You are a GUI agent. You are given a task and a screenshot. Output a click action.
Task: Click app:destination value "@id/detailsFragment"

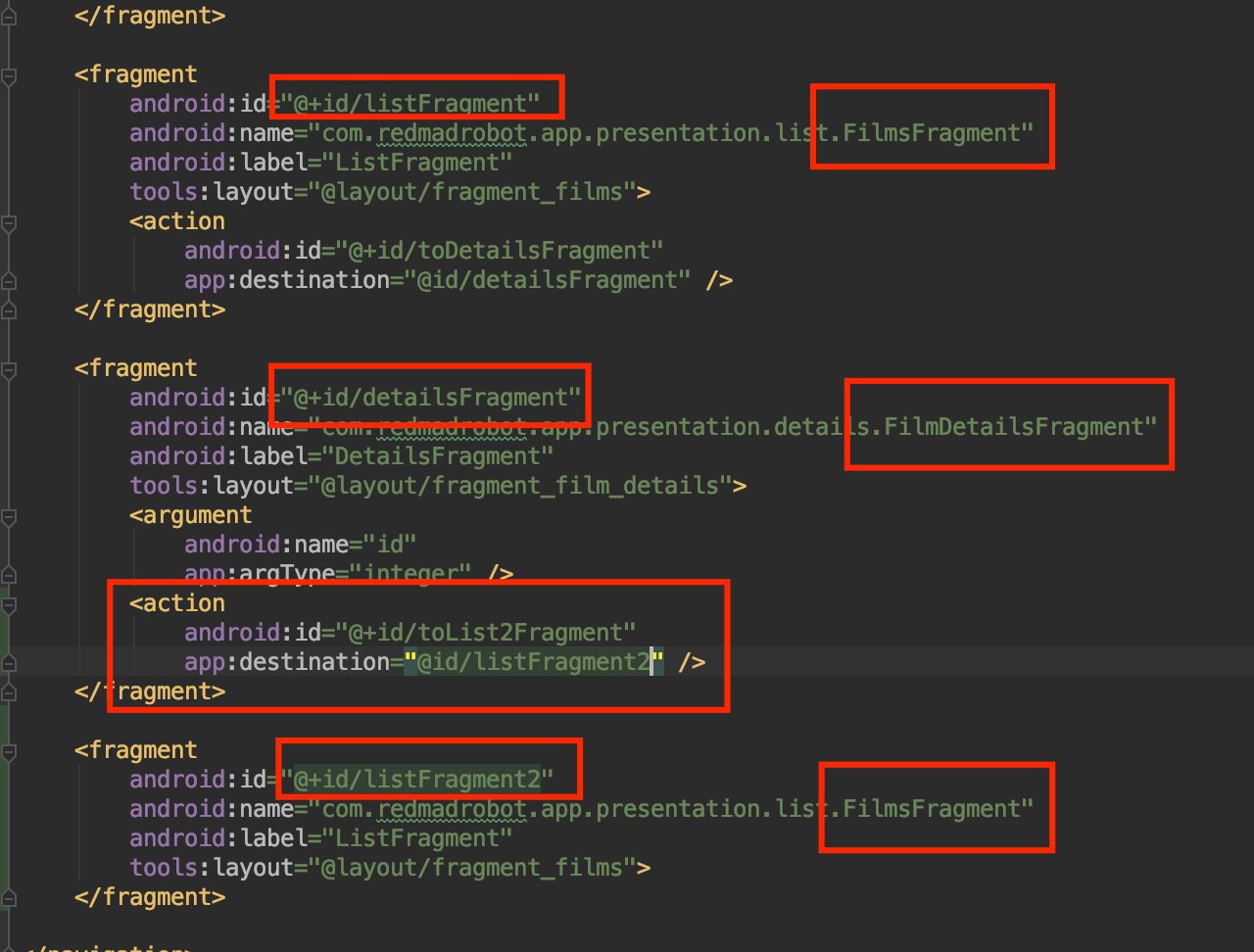(548, 280)
